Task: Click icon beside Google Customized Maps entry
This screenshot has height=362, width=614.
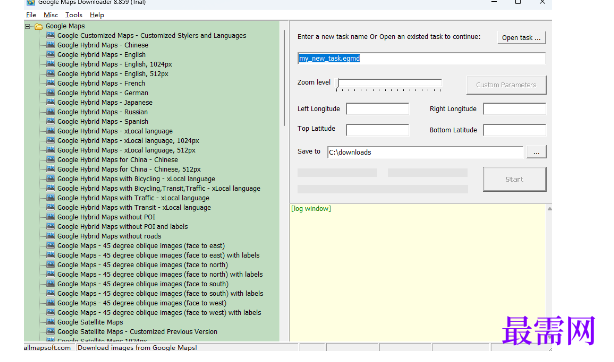Action: pyautogui.click(x=50, y=36)
